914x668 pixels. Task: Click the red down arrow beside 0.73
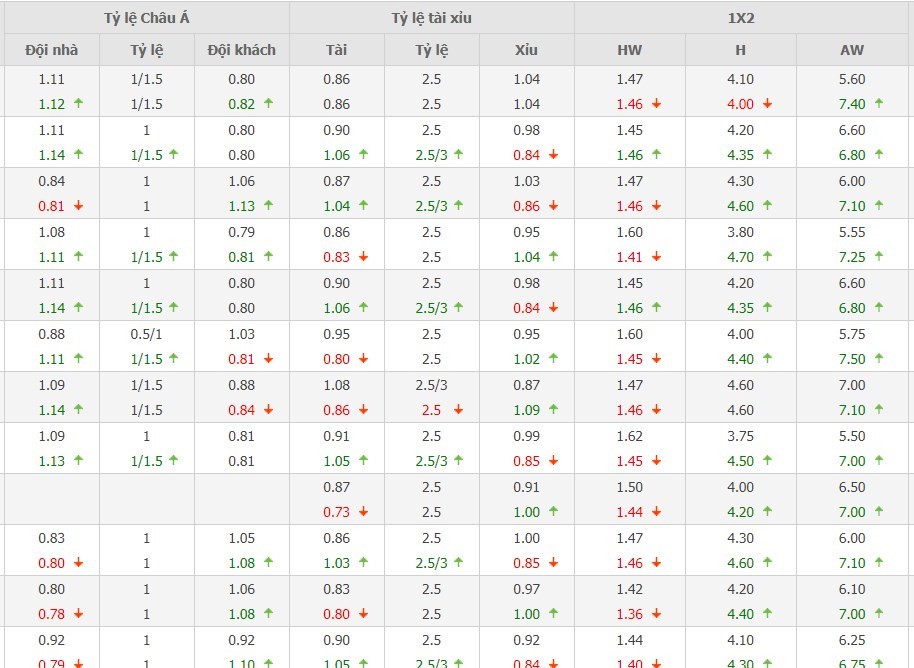coord(363,511)
